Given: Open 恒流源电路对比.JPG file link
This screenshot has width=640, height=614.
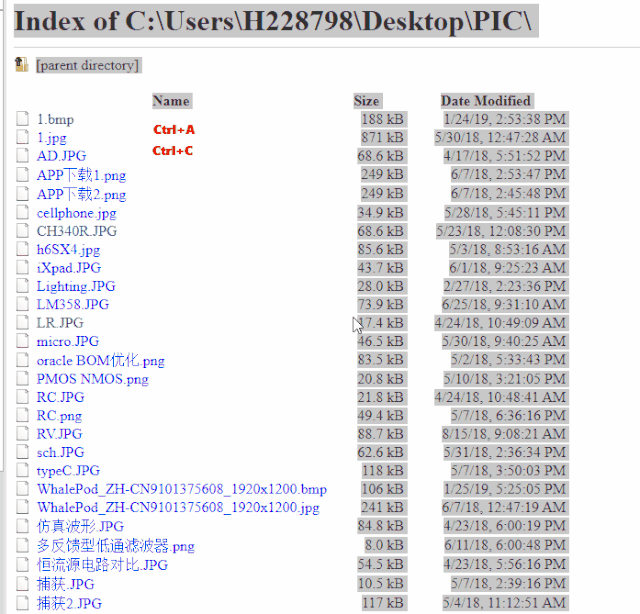Looking at the screenshot, I should coord(102,565).
